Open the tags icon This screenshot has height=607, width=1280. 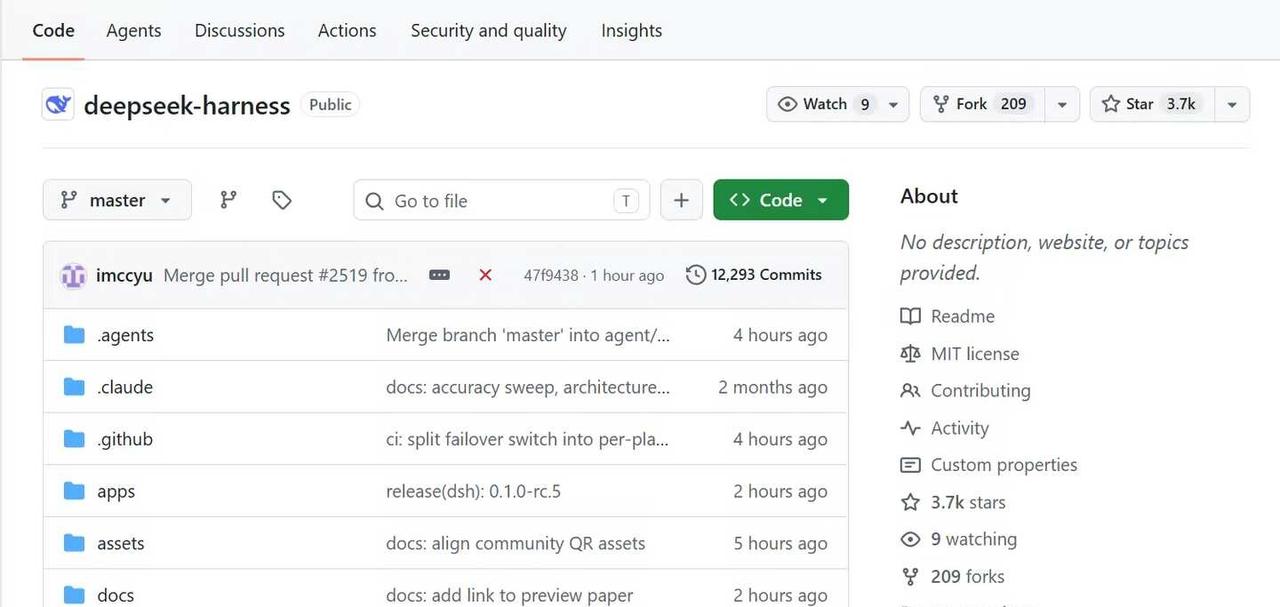(282, 200)
